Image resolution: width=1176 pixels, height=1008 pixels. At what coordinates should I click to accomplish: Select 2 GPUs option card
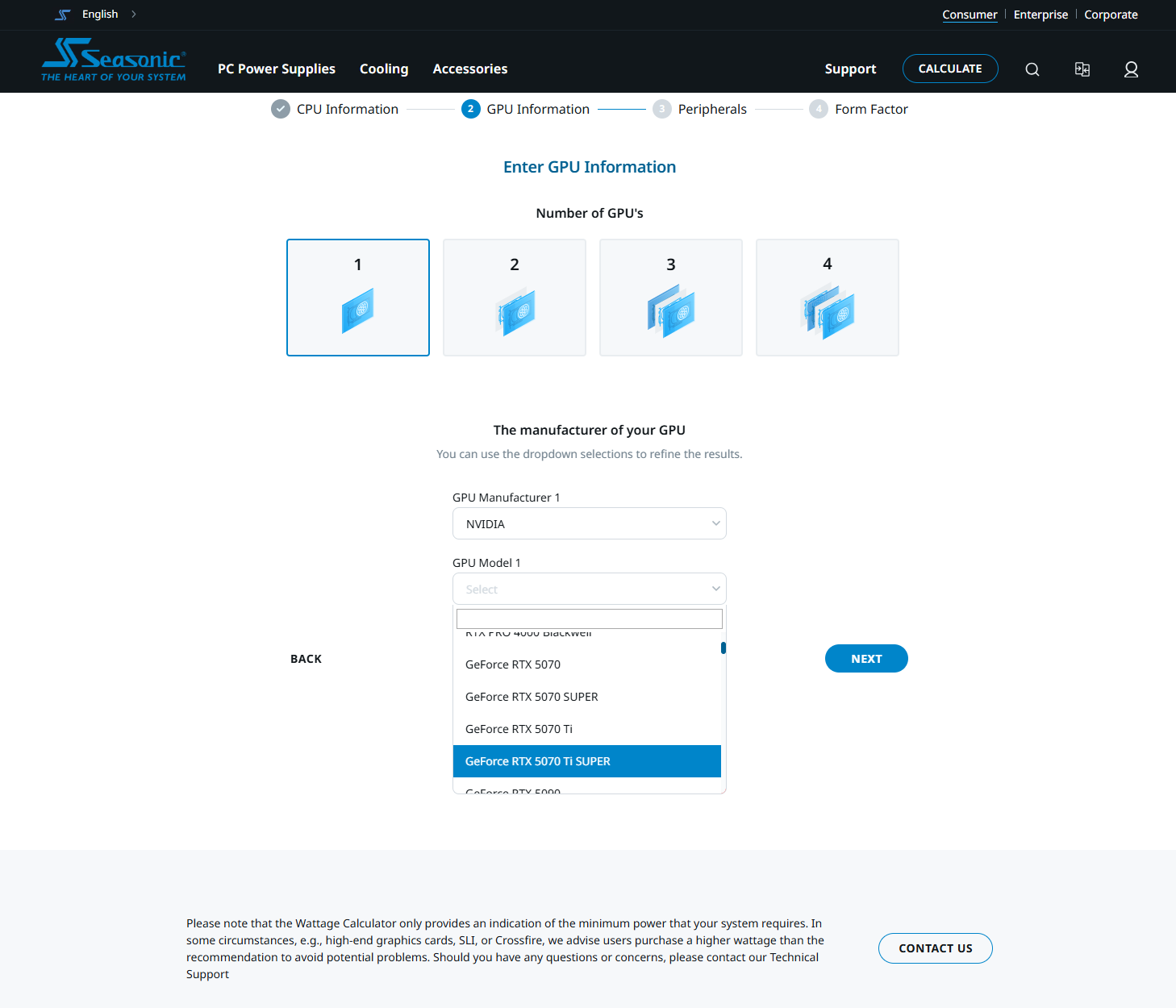[x=515, y=297]
